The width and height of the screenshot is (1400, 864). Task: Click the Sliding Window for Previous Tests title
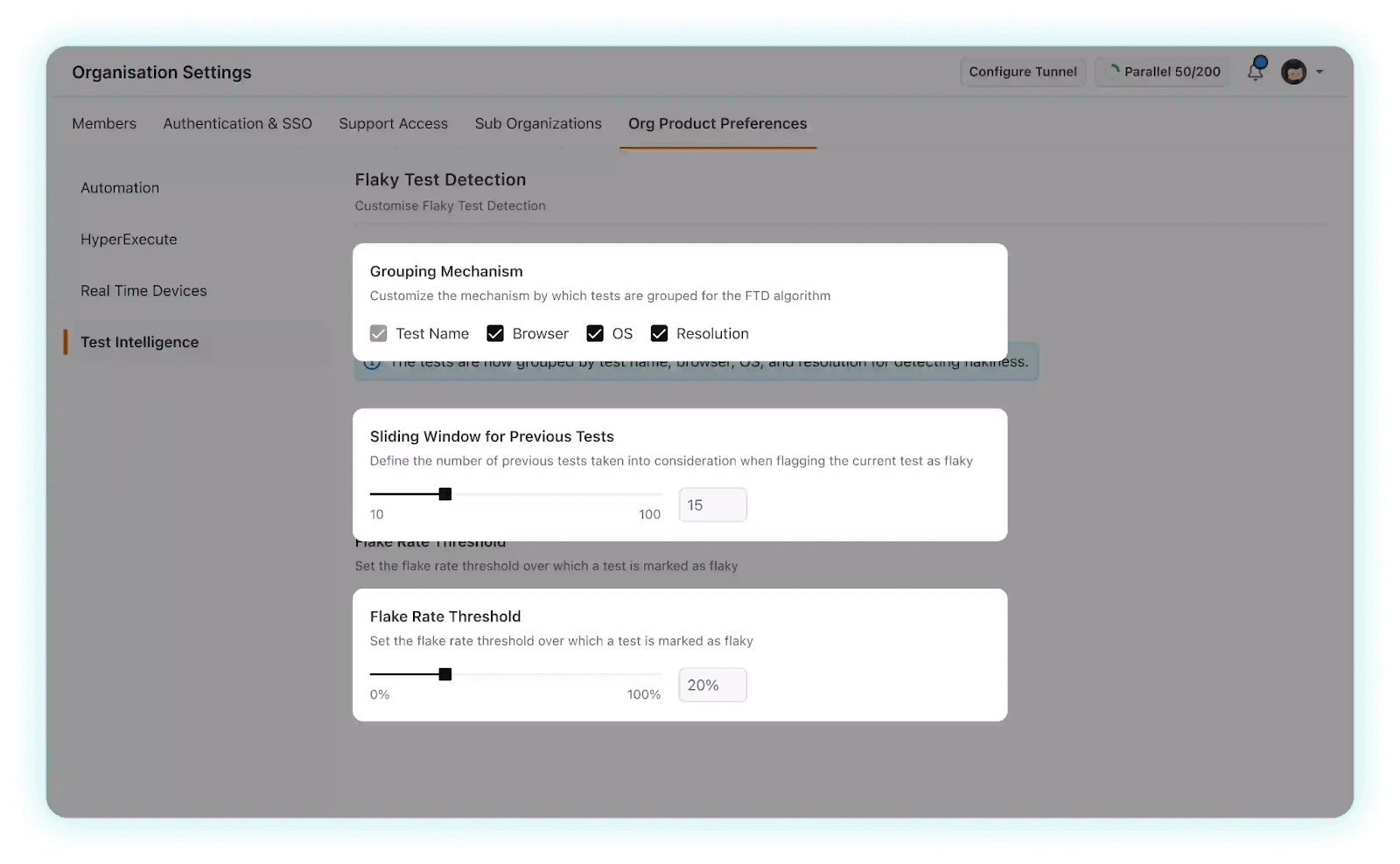(492, 436)
